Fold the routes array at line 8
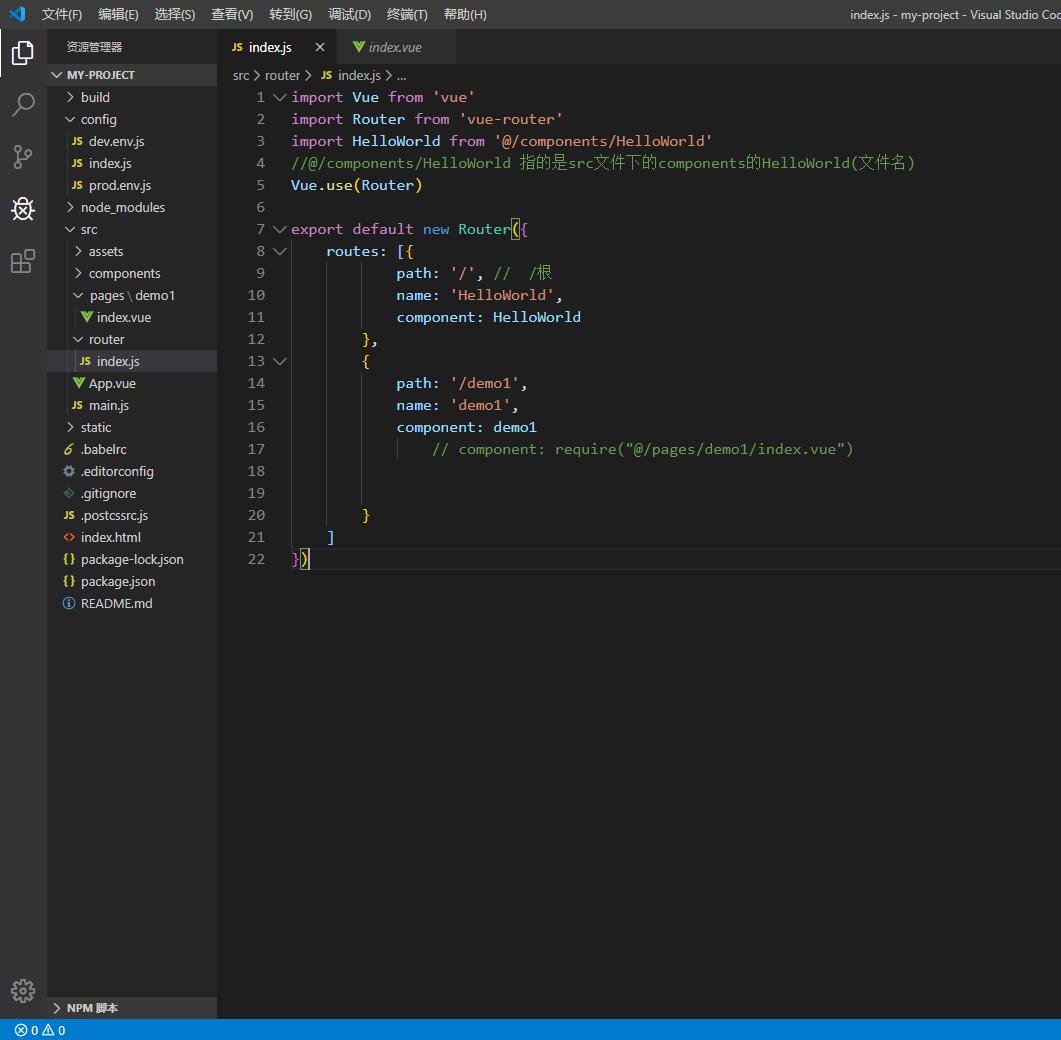 280,251
